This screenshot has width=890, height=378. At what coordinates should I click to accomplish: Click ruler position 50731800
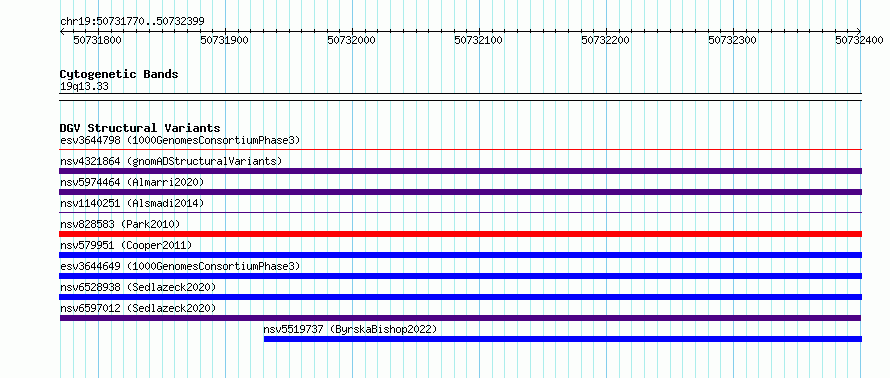[98, 41]
